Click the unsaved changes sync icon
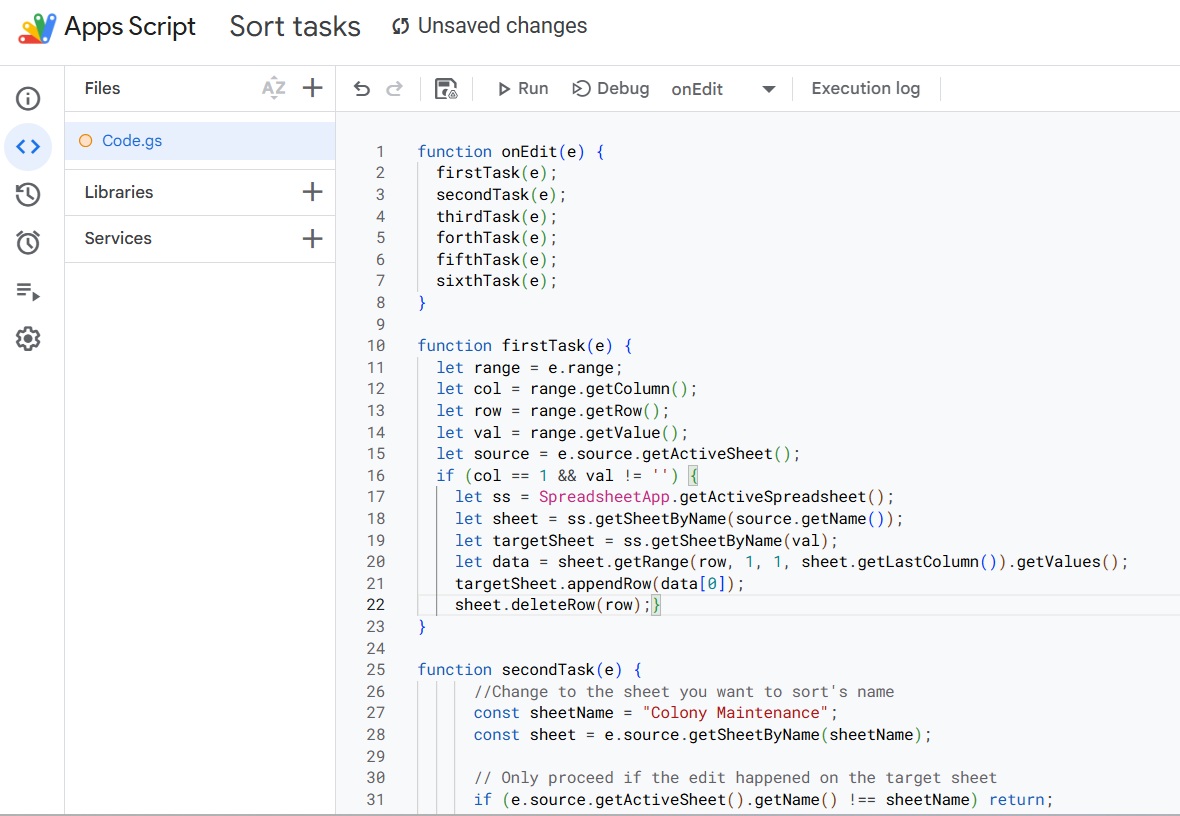 tap(400, 26)
